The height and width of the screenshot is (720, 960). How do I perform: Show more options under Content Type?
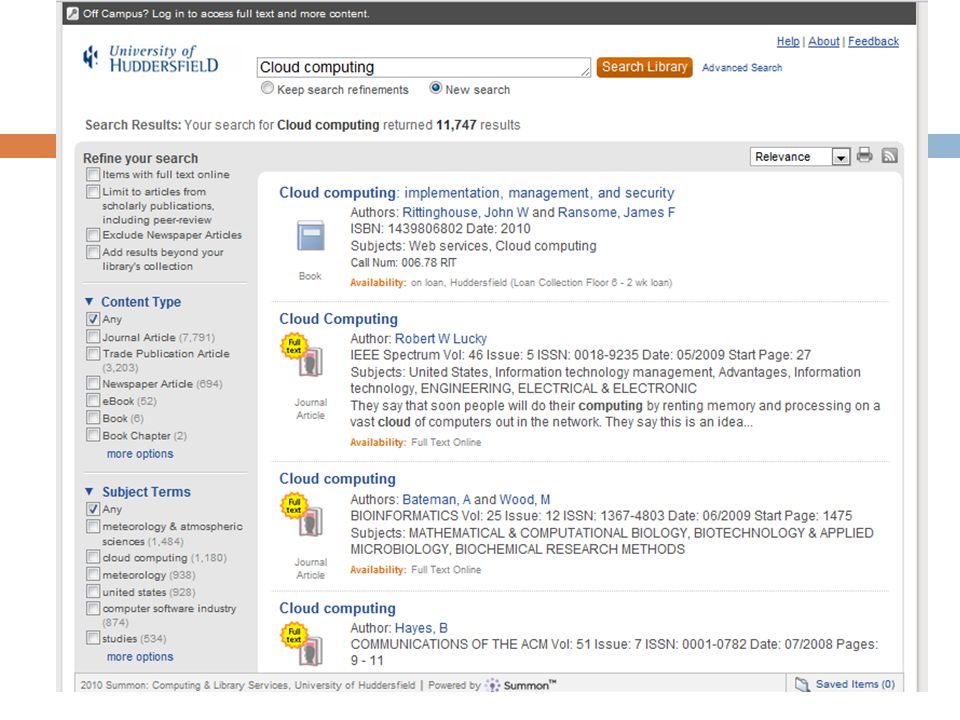coord(140,454)
